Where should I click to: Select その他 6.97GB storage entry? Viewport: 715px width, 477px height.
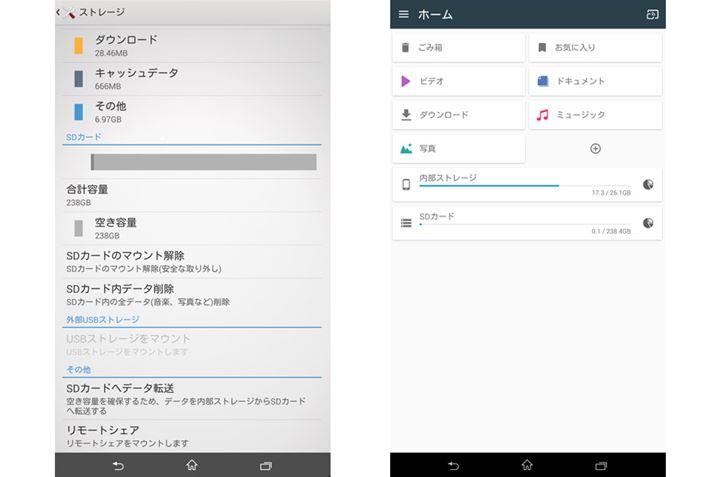point(192,112)
